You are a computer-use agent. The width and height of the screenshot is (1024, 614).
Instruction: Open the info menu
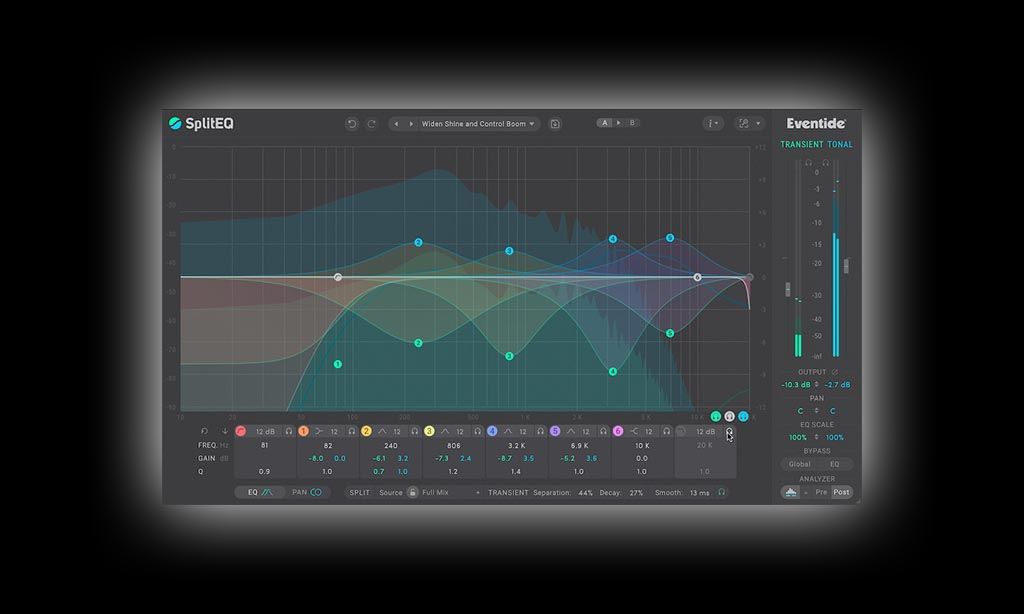tap(713, 123)
